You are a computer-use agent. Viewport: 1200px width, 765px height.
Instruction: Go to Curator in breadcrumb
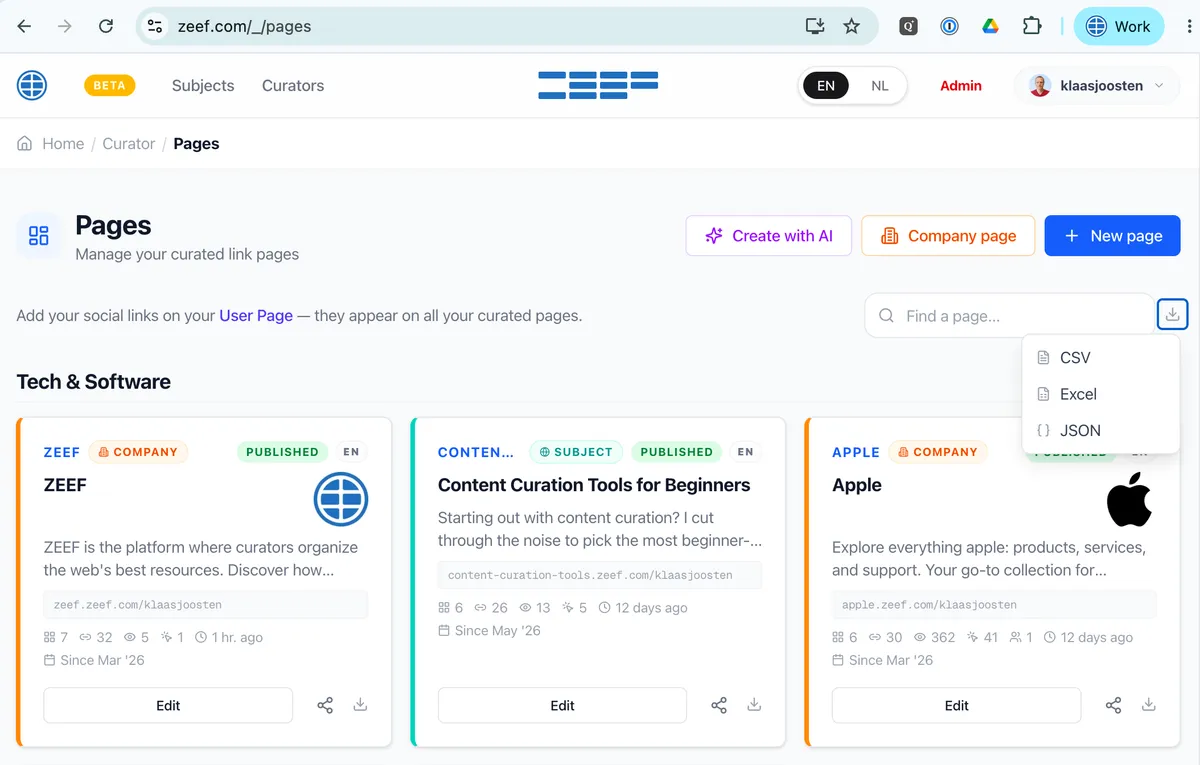(x=129, y=144)
